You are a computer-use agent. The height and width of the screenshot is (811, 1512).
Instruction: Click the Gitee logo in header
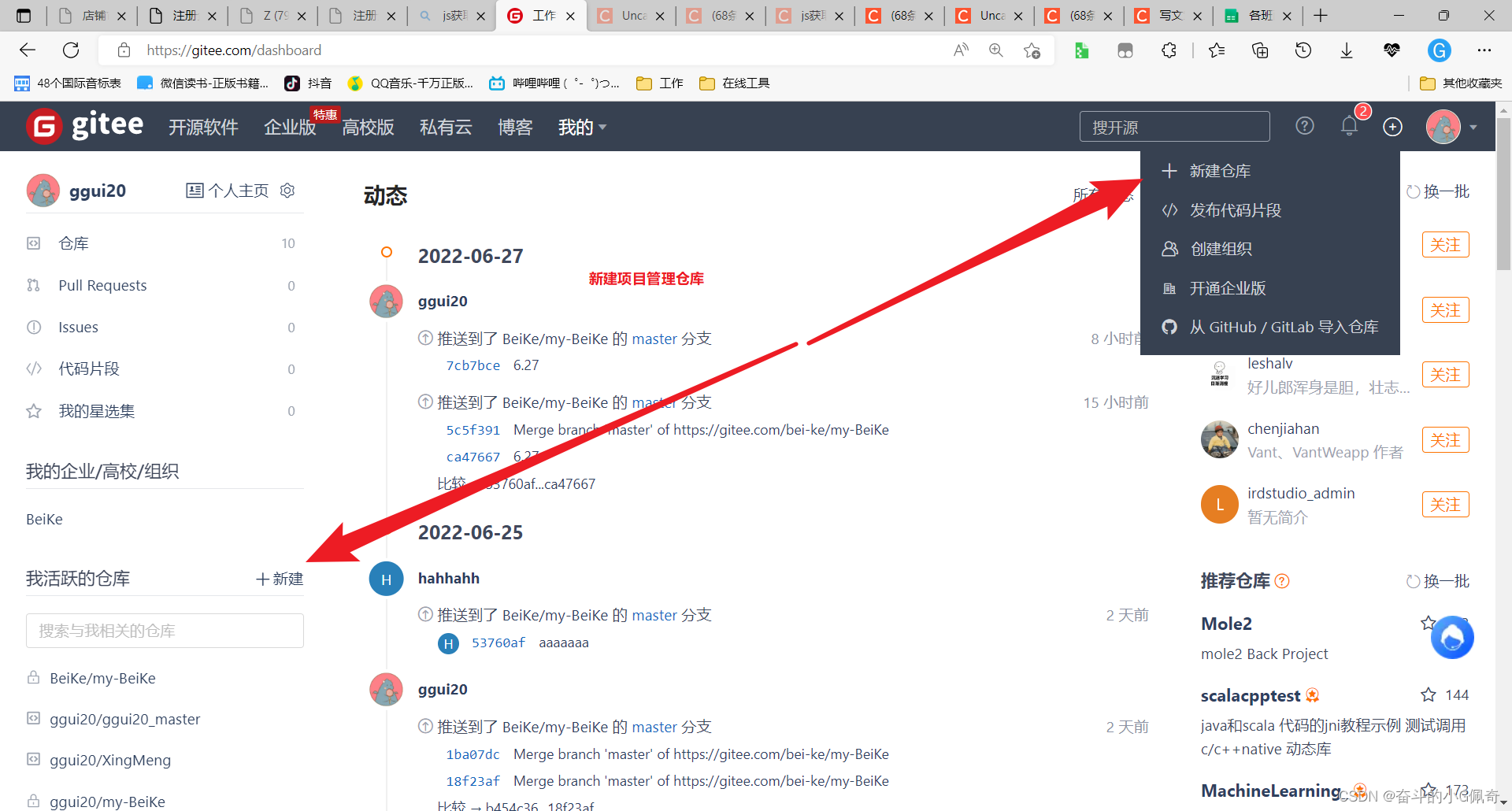coord(85,126)
